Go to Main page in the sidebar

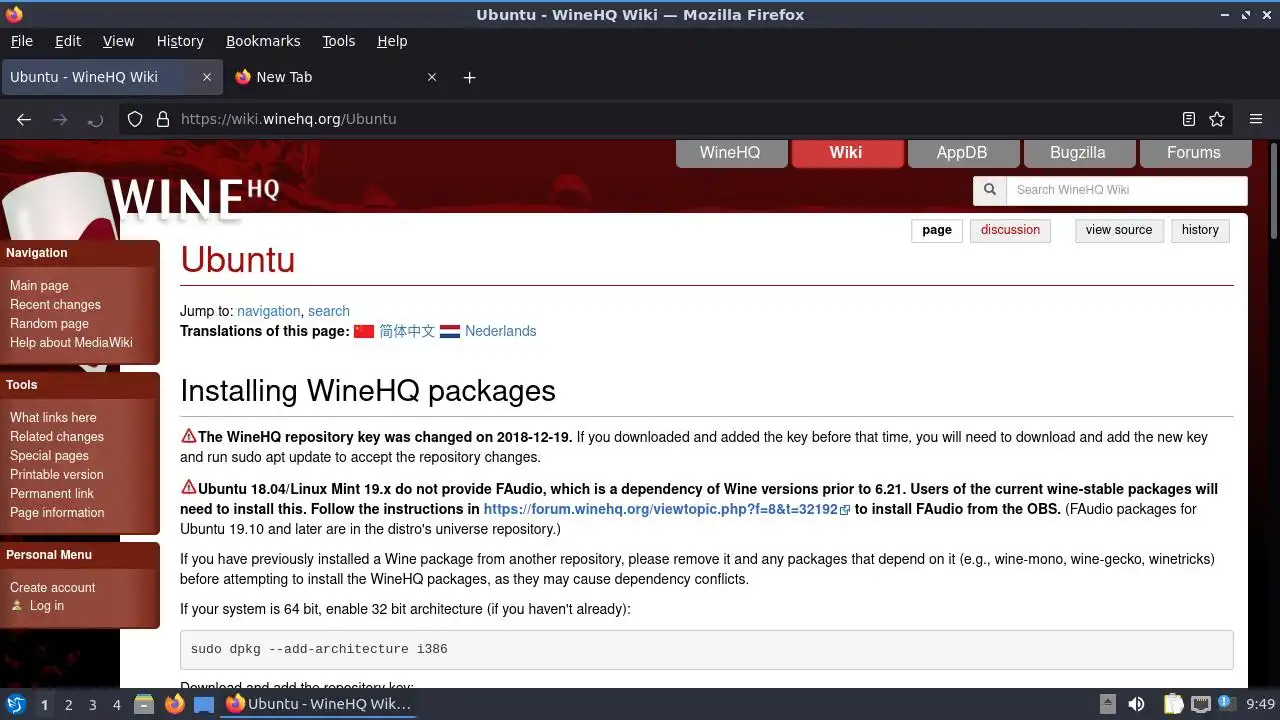coord(39,285)
